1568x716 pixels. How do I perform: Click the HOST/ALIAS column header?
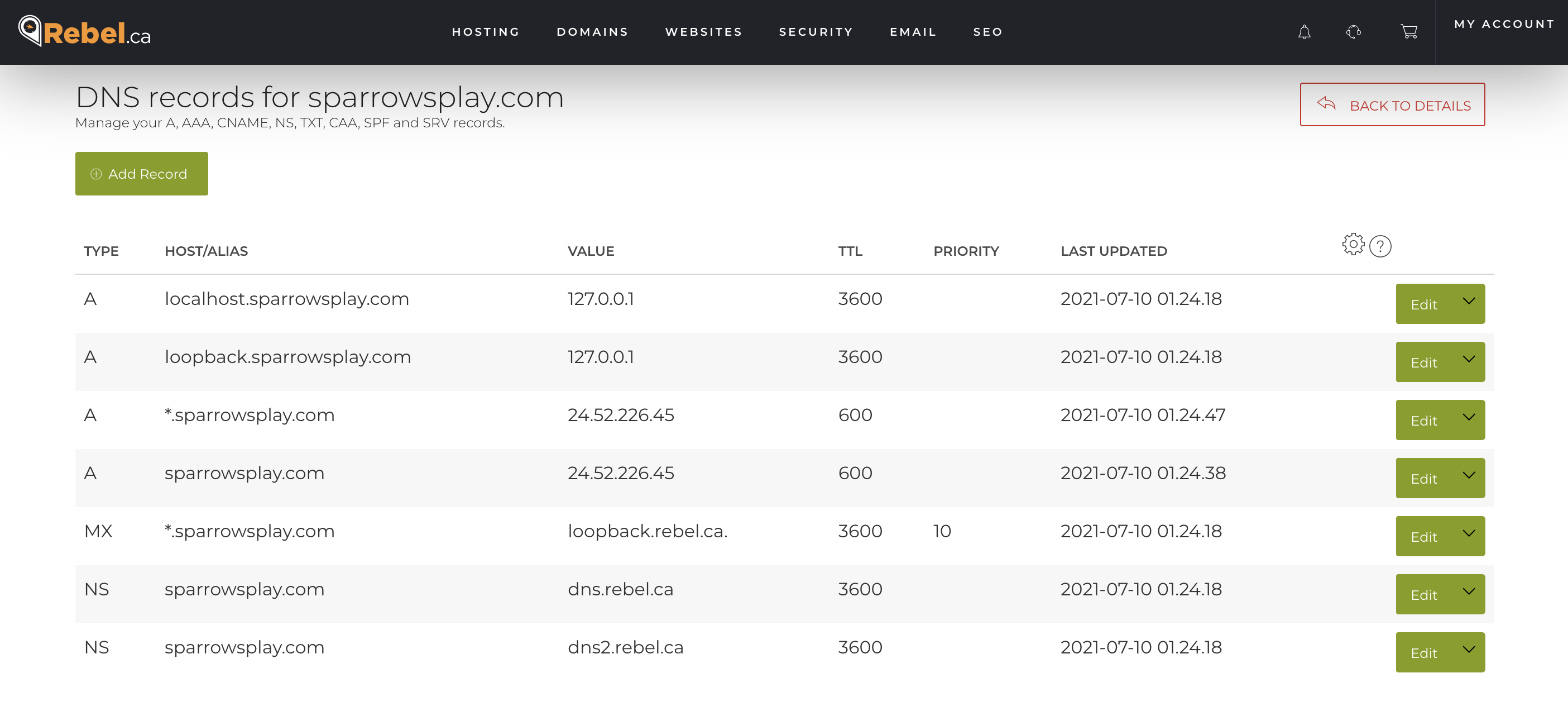pos(206,251)
